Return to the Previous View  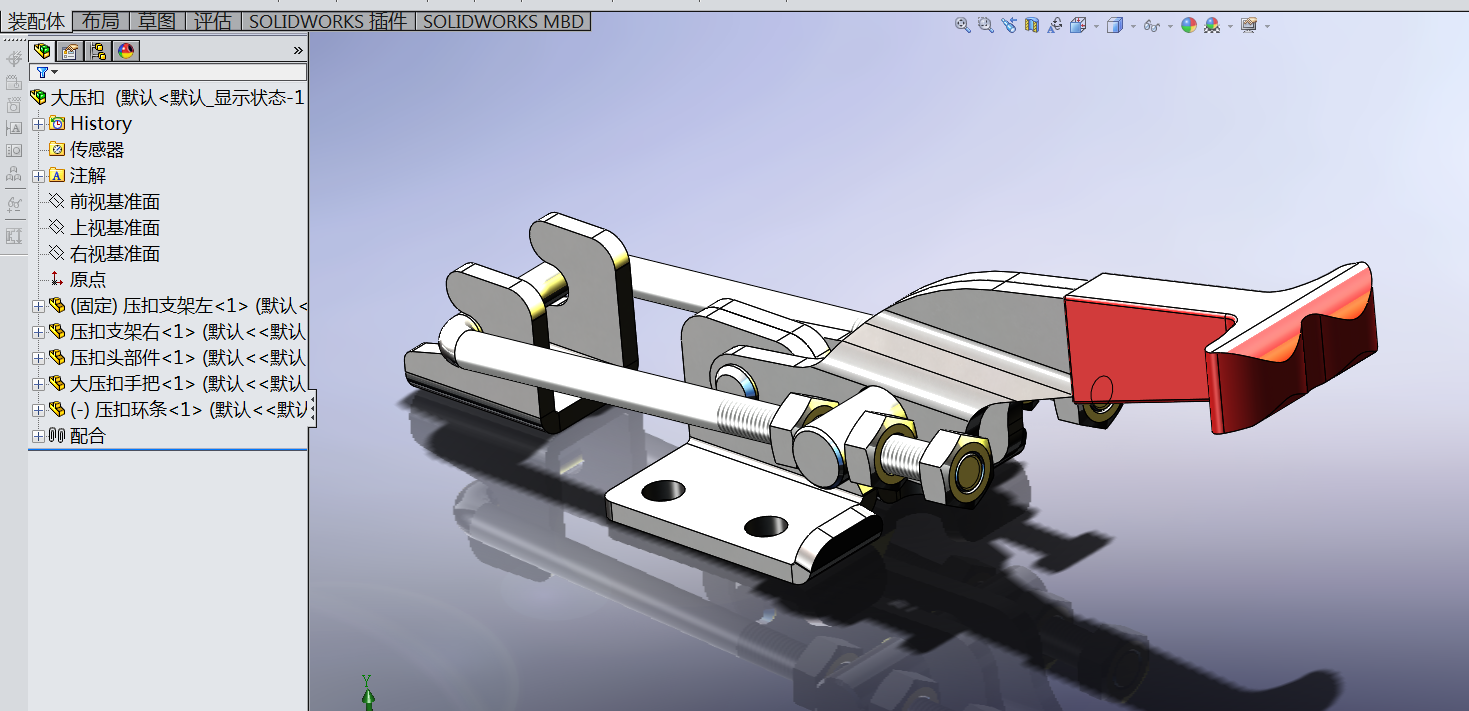pos(1008,26)
